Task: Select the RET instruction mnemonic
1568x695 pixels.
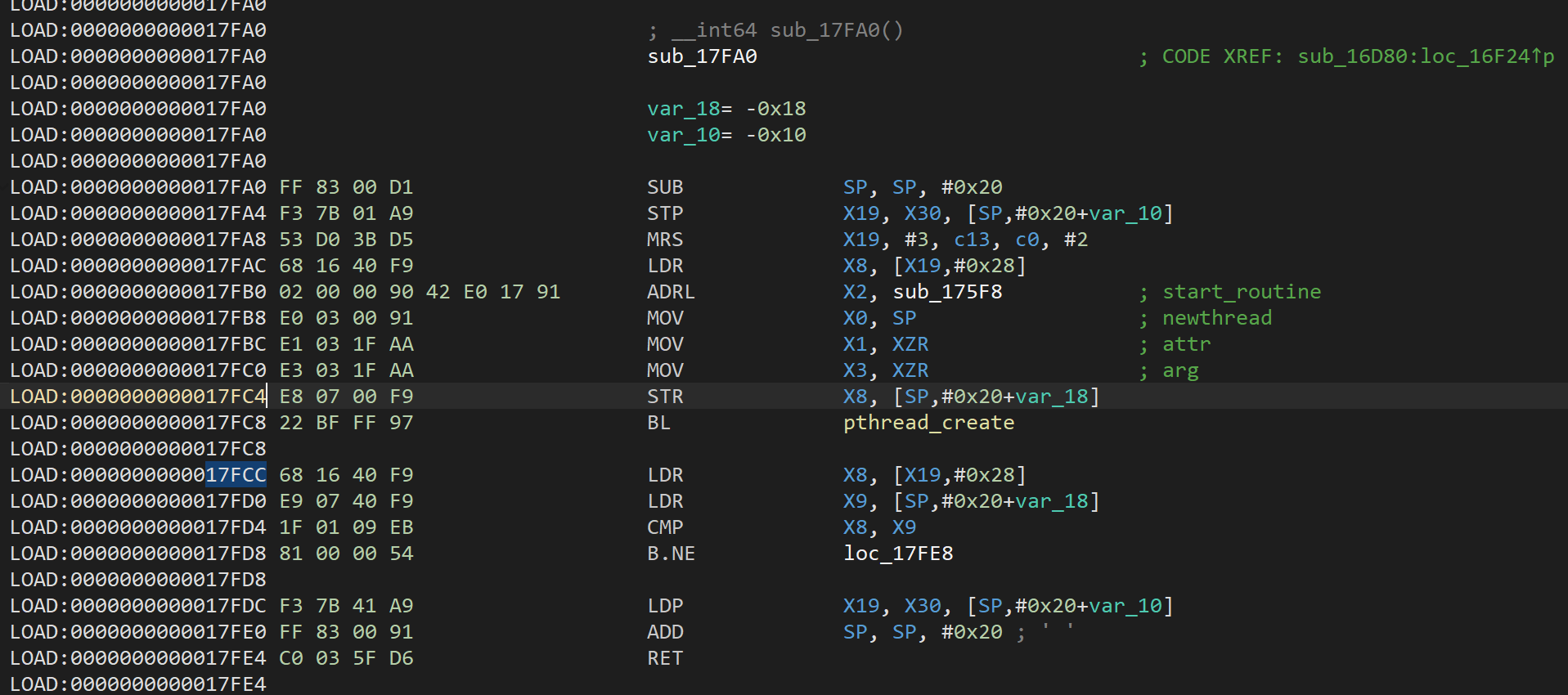Action: (664, 658)
